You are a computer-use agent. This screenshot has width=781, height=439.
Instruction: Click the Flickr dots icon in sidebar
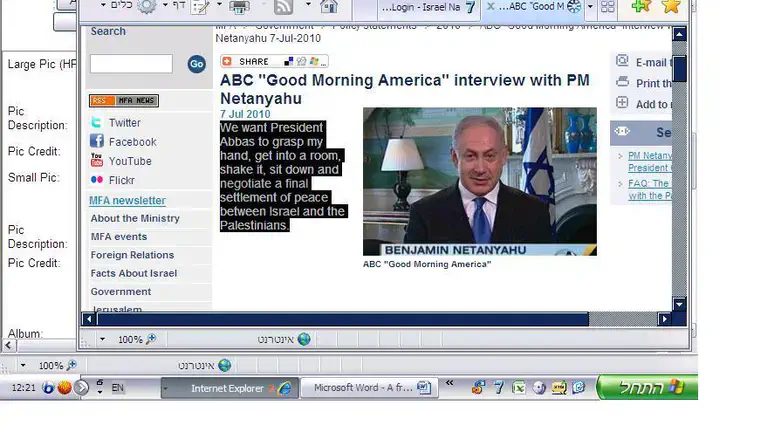(97, 180)
